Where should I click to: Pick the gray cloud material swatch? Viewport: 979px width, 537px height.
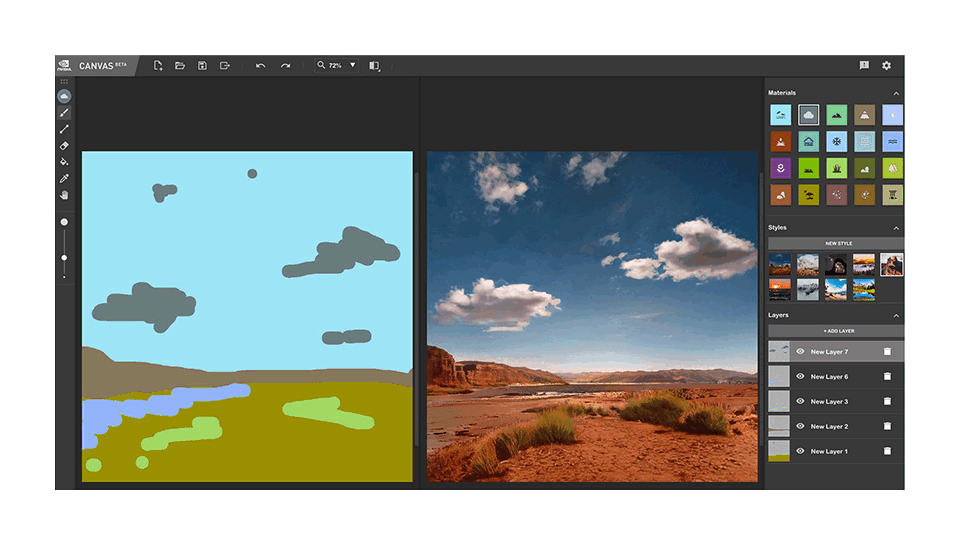click(809, 115)
